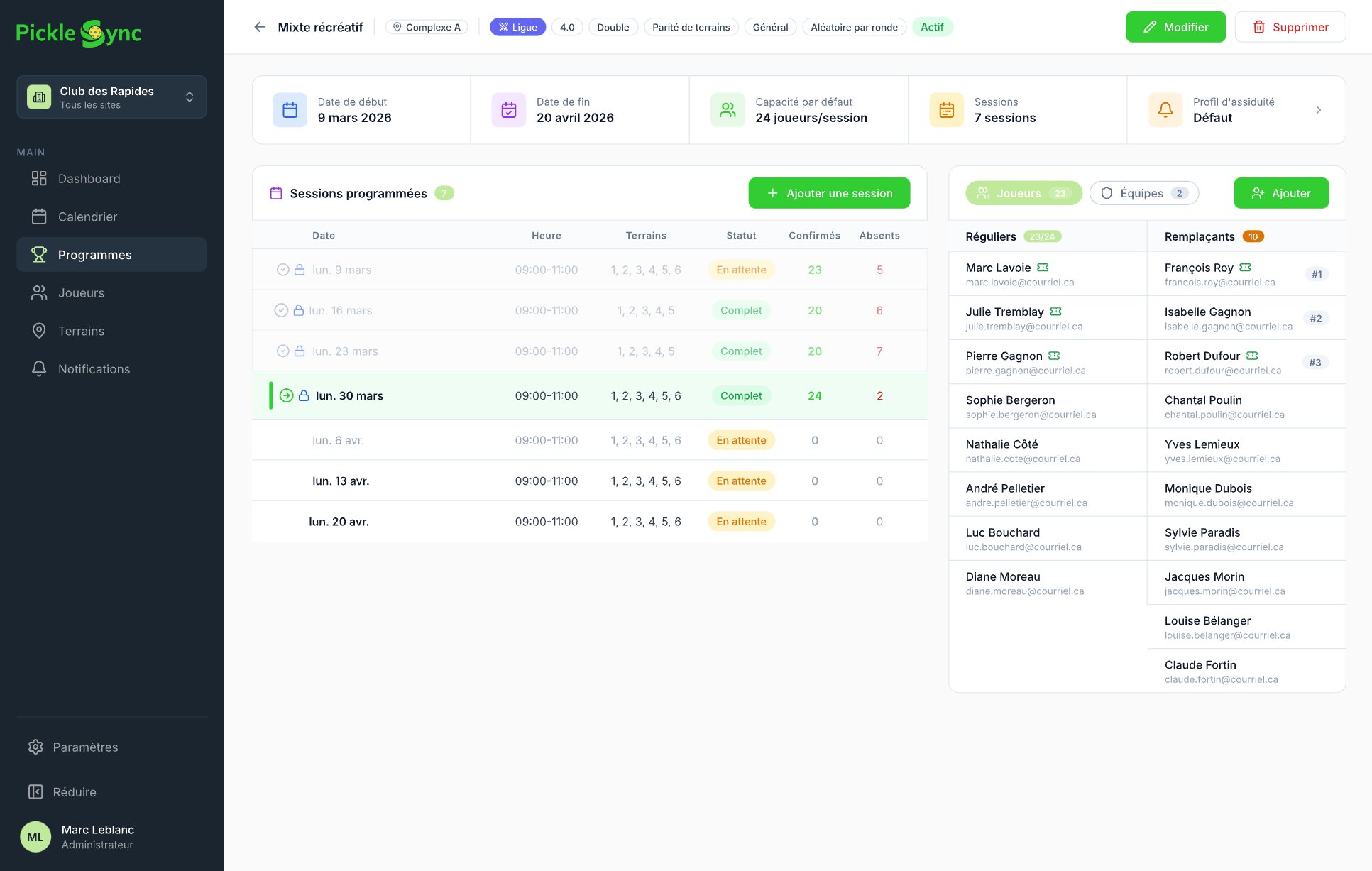Open Terrains using the location pin icon
1372x871 pixels.
point(39,331)
